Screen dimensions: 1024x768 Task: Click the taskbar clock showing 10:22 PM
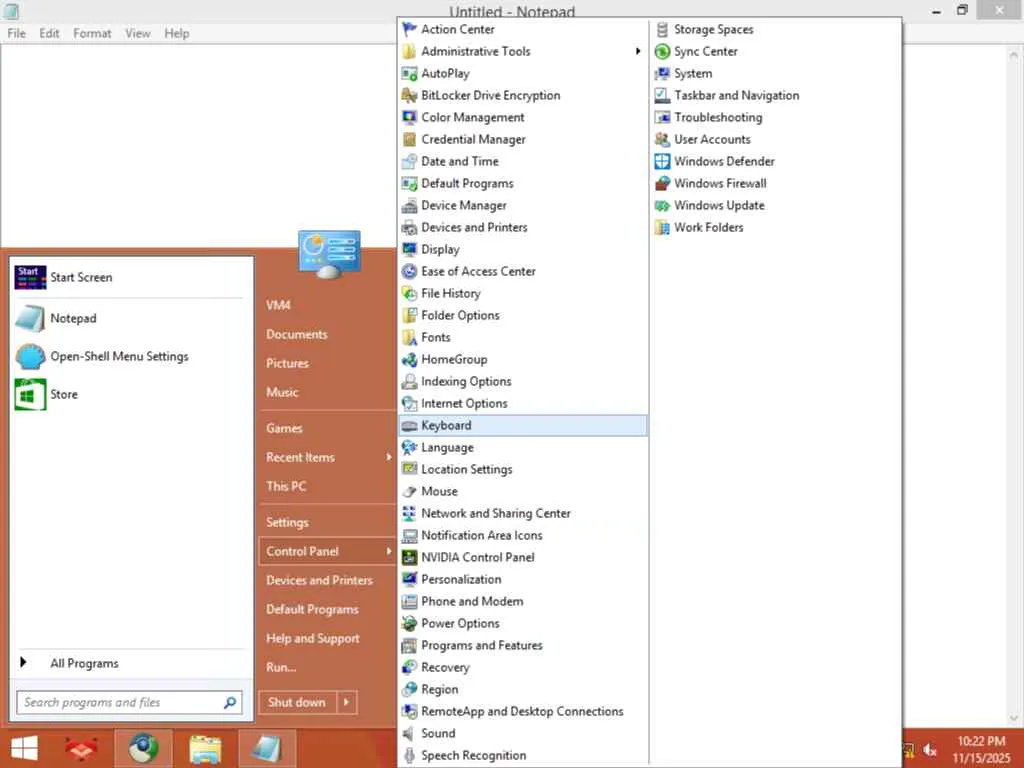pyautogui.click(x=981, y=741)
